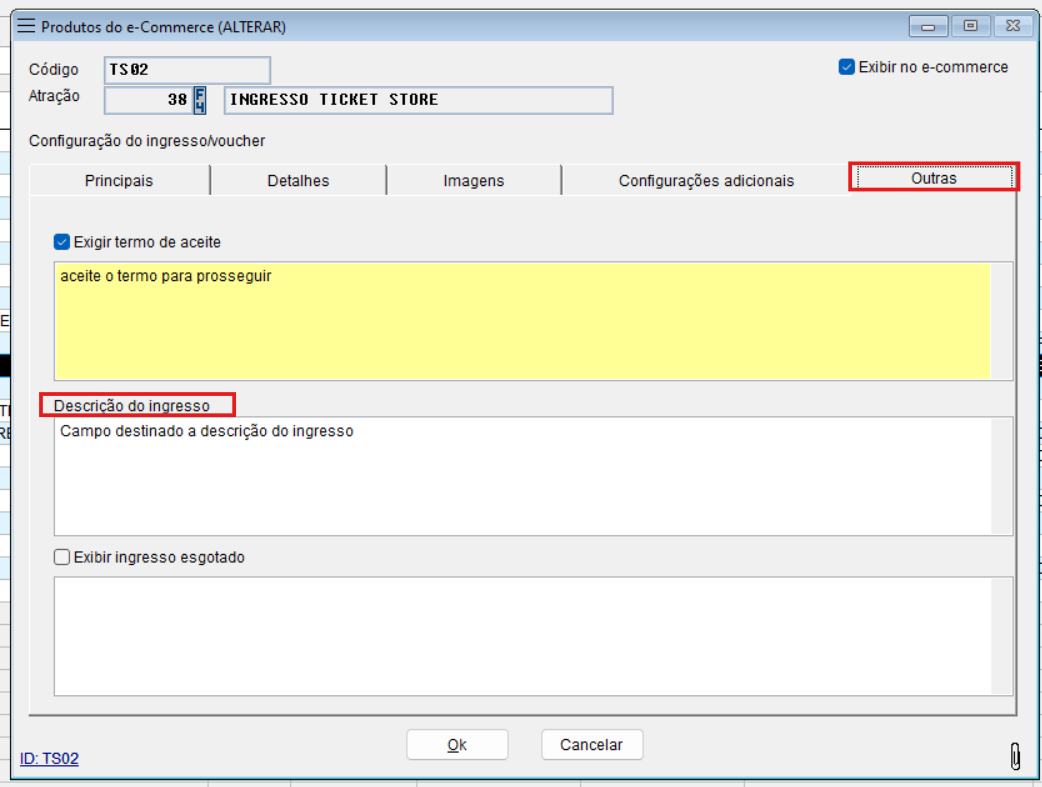This screenshot has height=787, width=1042.
Task: Open the Detalhes tab
Action: pos(298,181)
